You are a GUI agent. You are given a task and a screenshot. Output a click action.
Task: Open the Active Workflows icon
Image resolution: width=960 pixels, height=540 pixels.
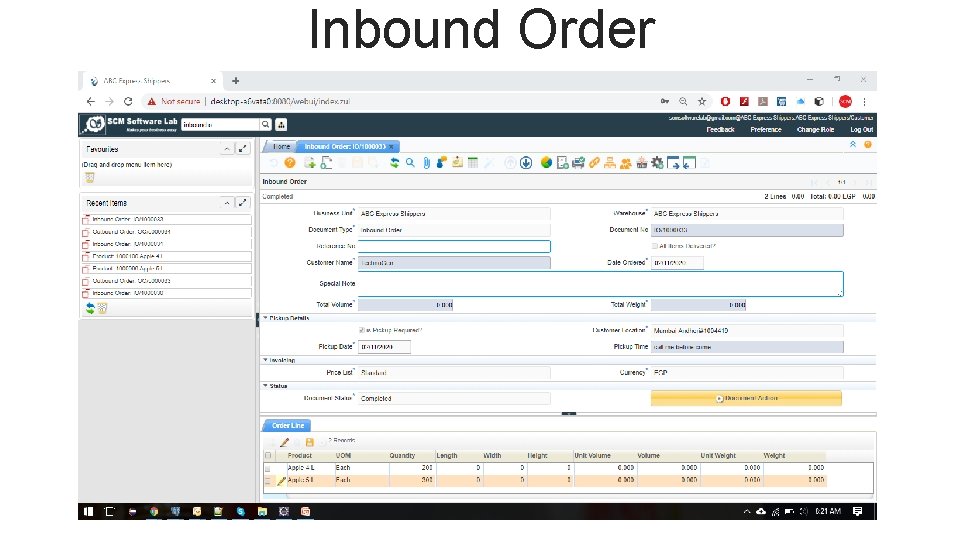point(610,163)
